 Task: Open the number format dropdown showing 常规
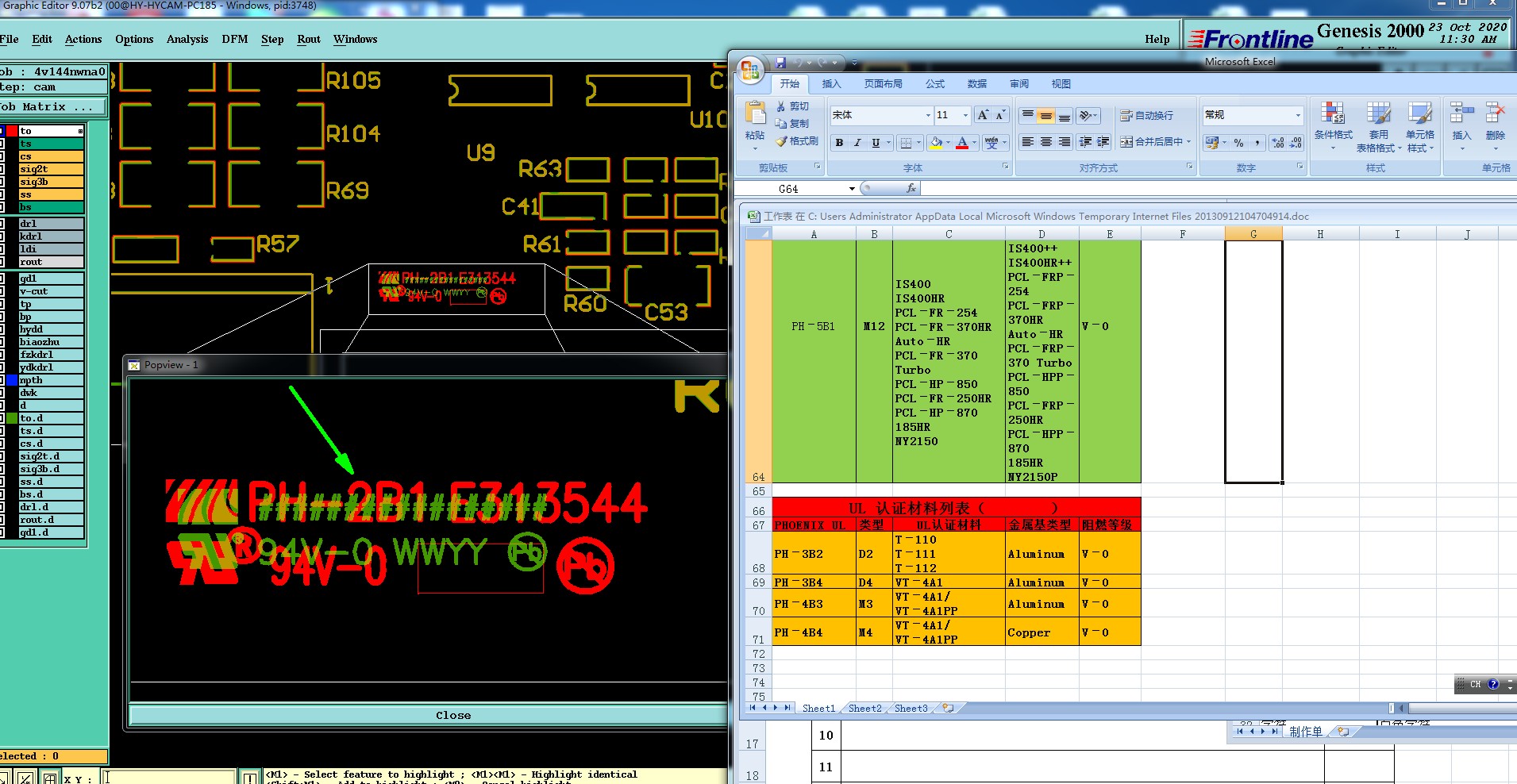coord(1298,115)
